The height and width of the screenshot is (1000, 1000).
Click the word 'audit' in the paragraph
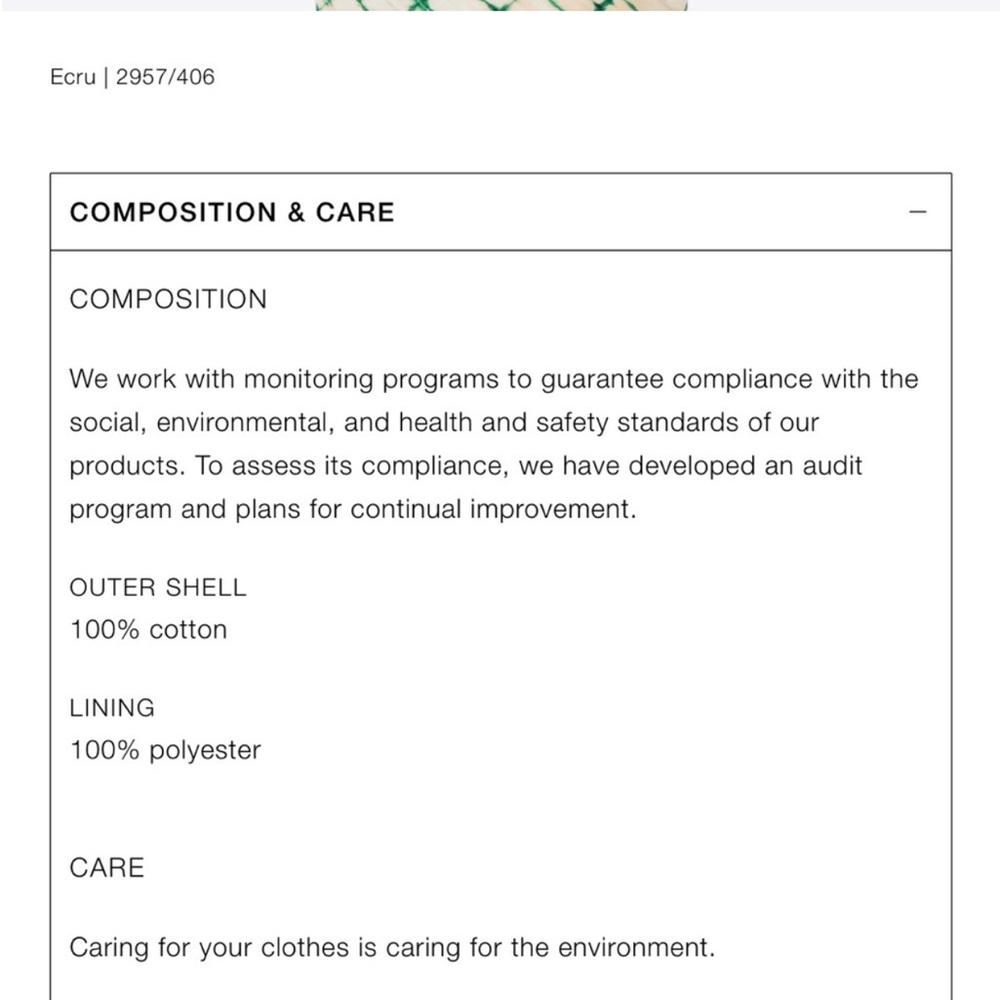pyautogui.click(x=832, y=466)
